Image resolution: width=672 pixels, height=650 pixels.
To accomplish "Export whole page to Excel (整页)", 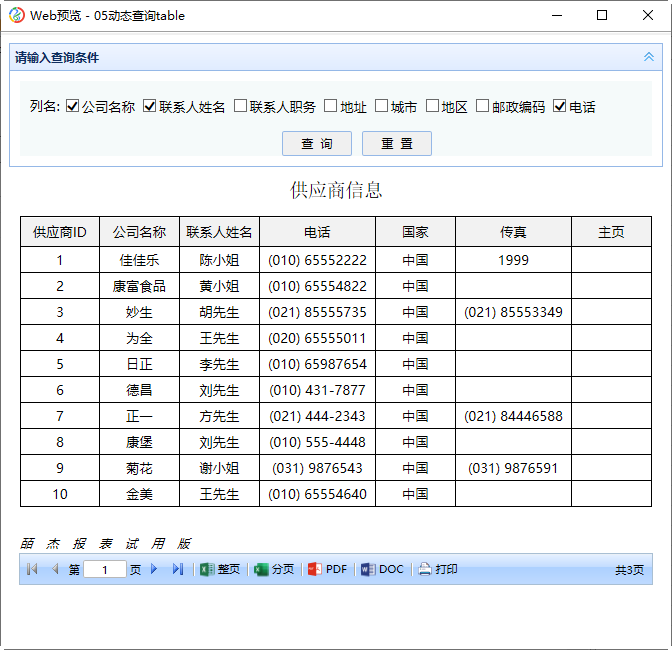I will pyautogui.click(x=220, y=569).
